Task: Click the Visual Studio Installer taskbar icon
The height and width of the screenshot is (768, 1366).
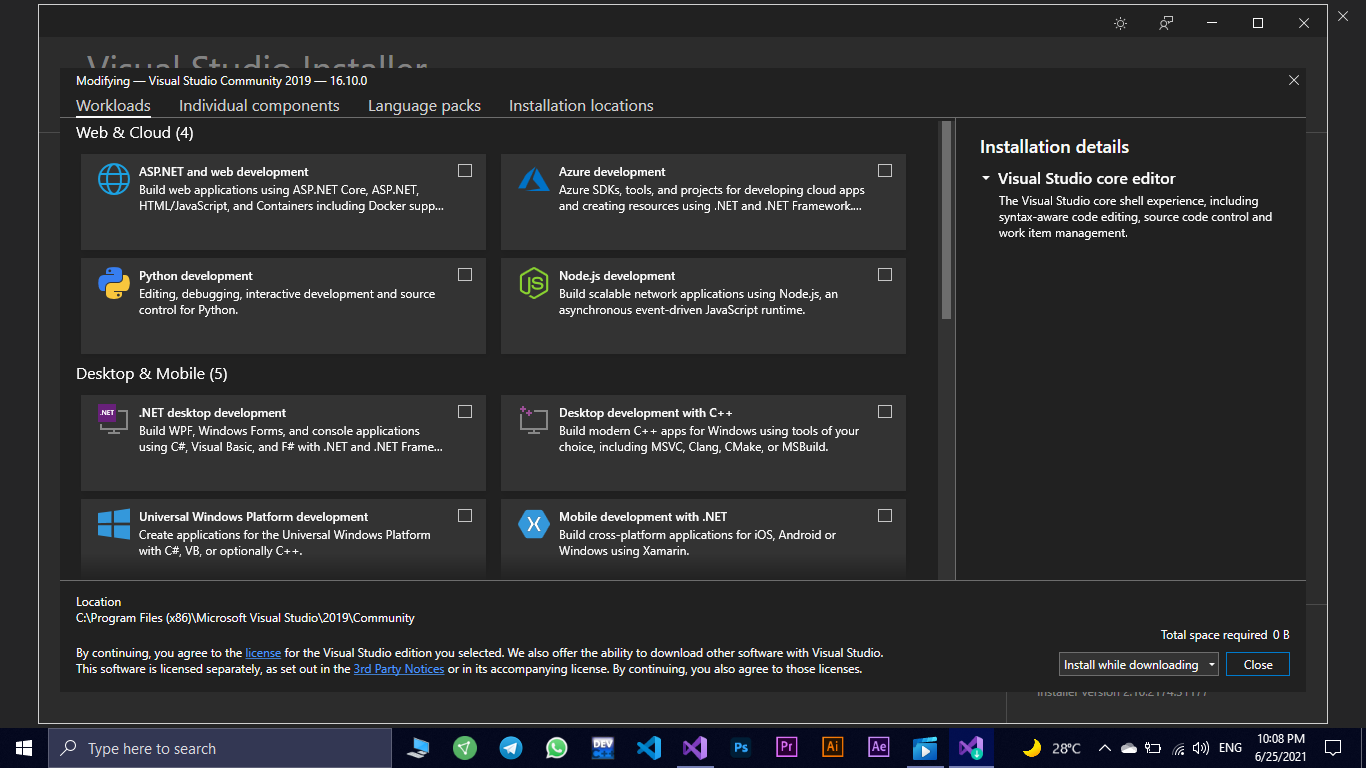Action: 971,748
